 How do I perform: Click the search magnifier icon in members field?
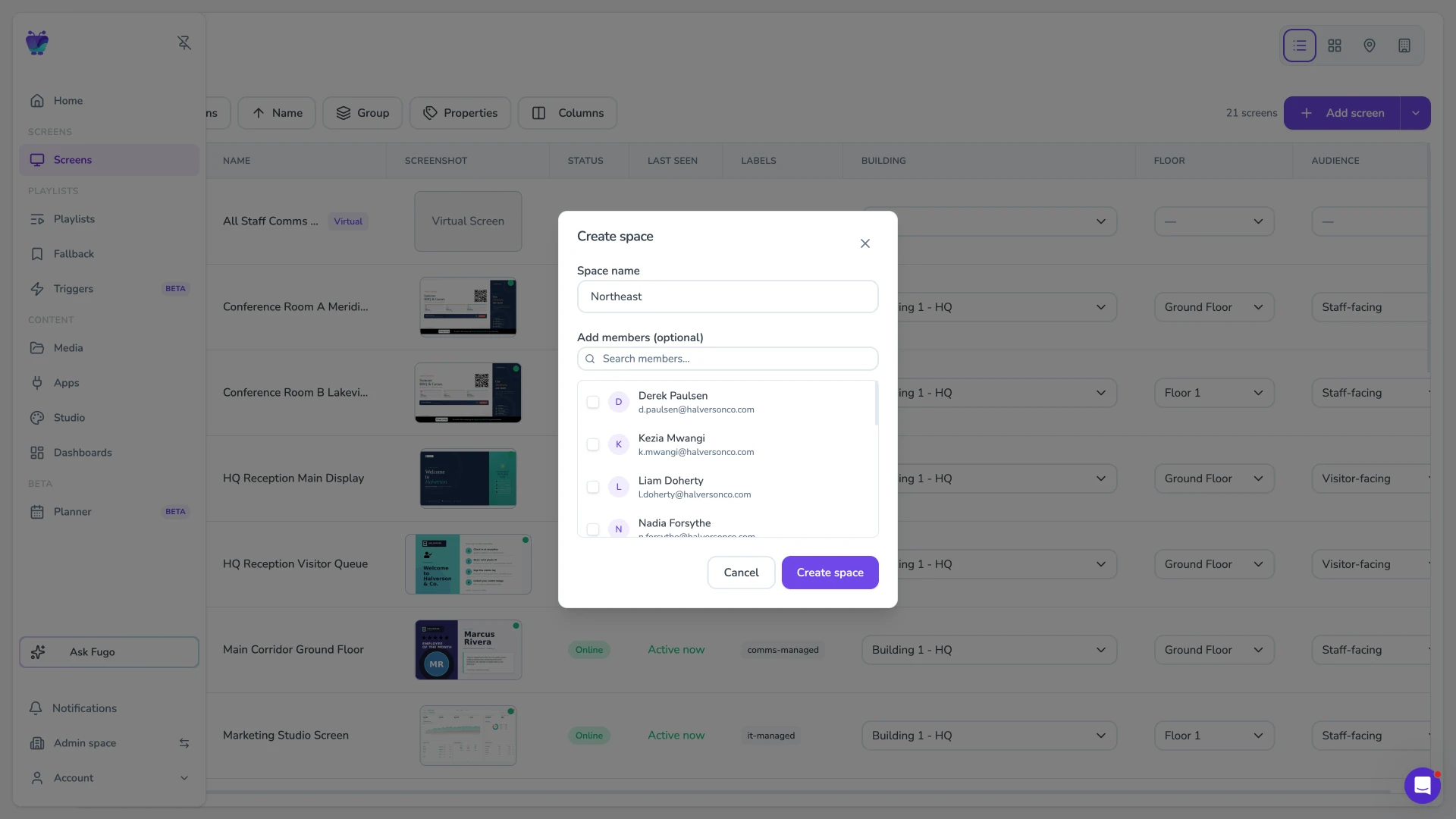tap(590, 359)
